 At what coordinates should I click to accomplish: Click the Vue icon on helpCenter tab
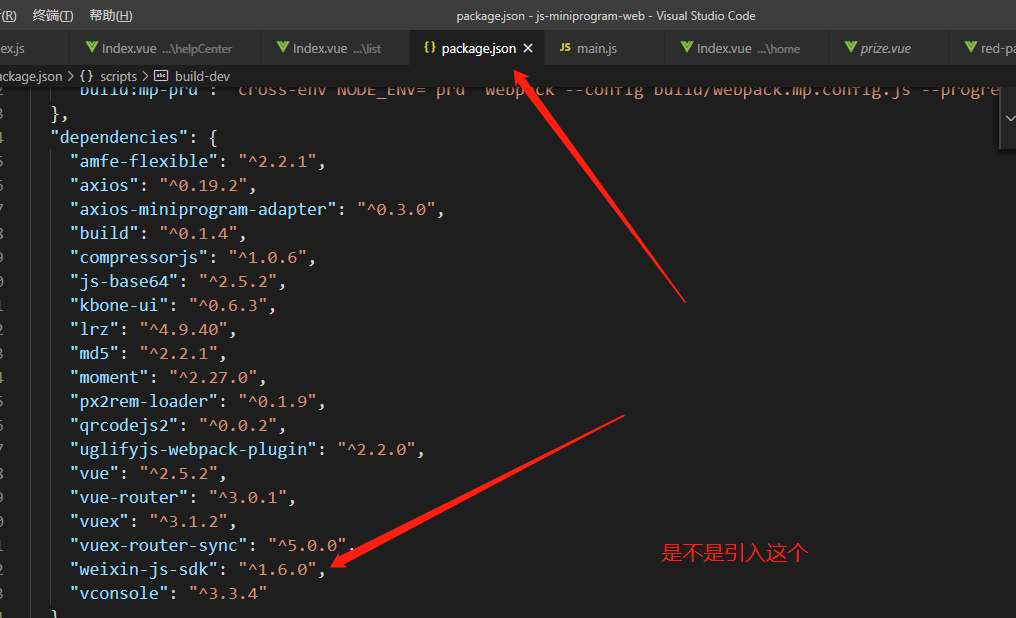point(92,47)
